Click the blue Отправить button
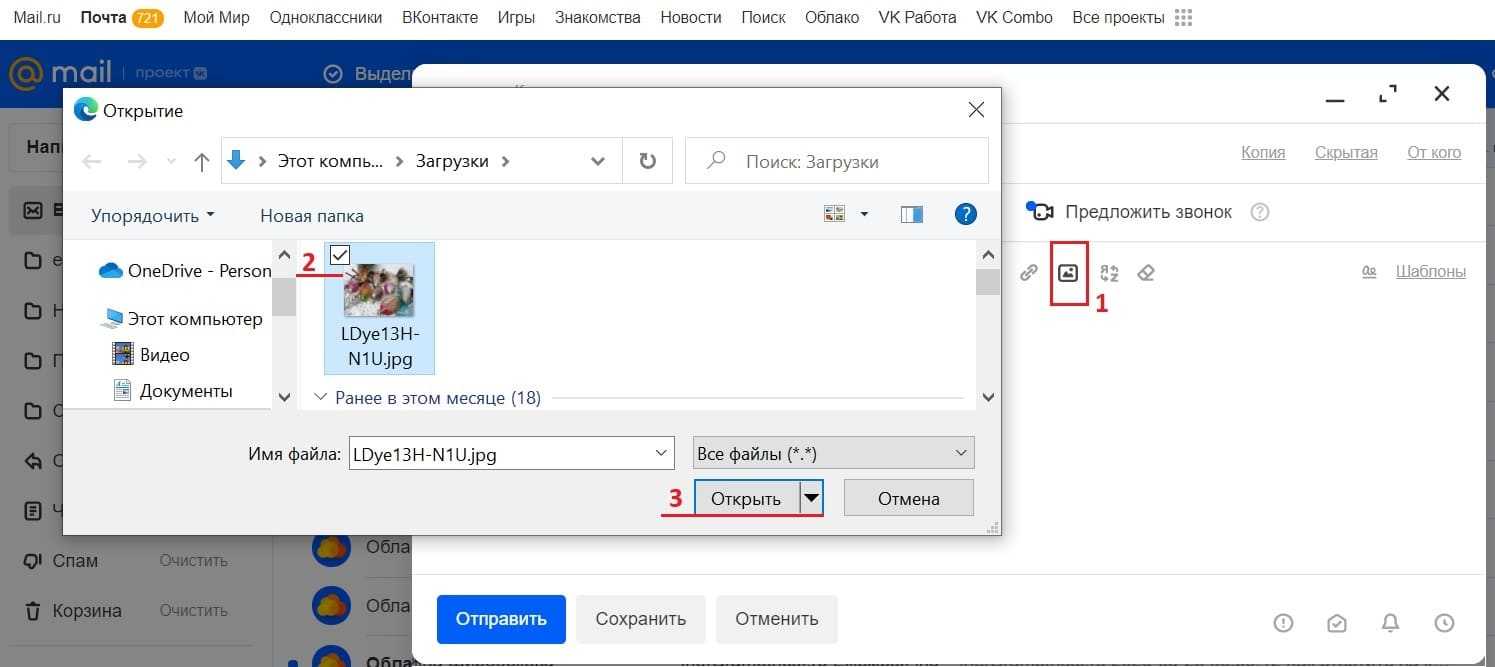Image resolution: width=1495 pixels, height=667 pixels. 501,619
